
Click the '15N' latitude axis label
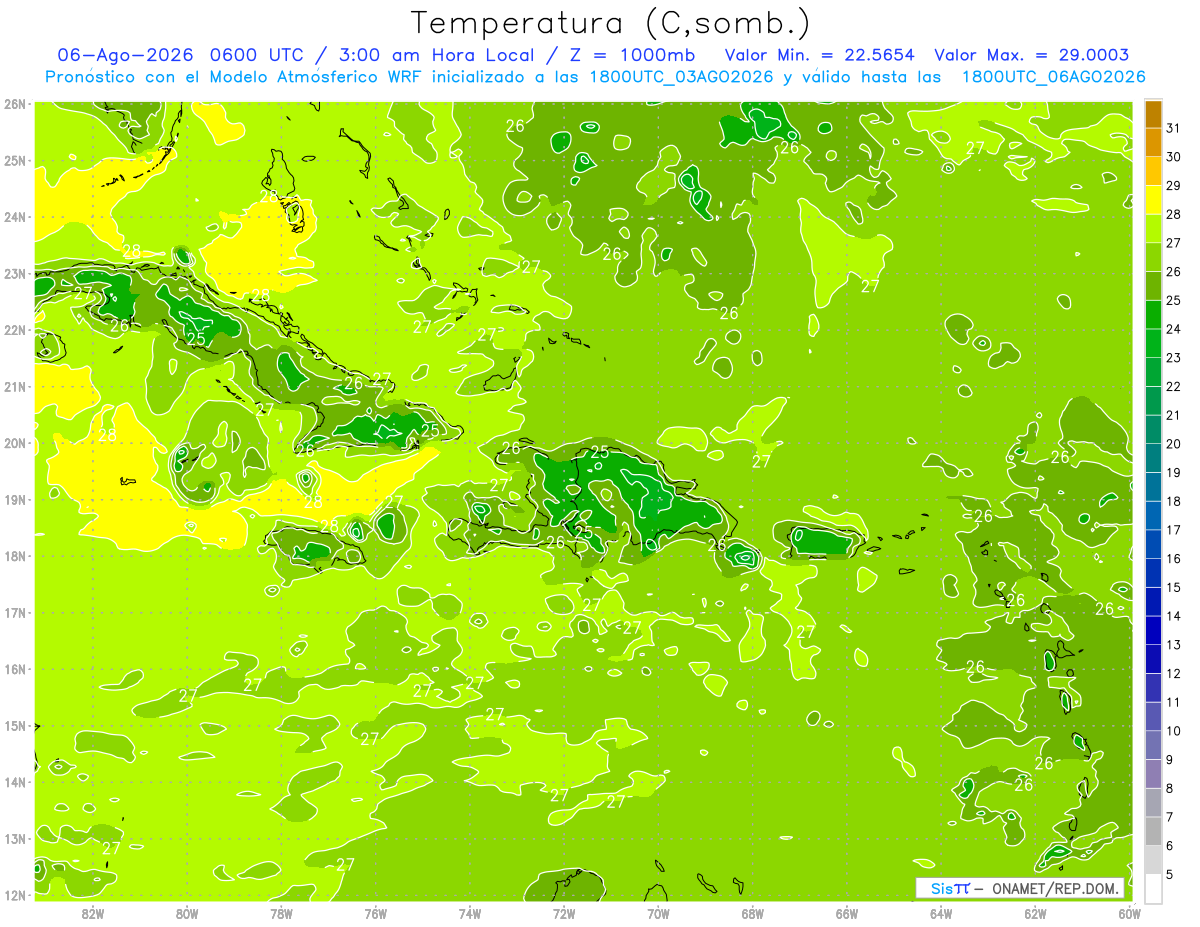[x=15, y=726]
